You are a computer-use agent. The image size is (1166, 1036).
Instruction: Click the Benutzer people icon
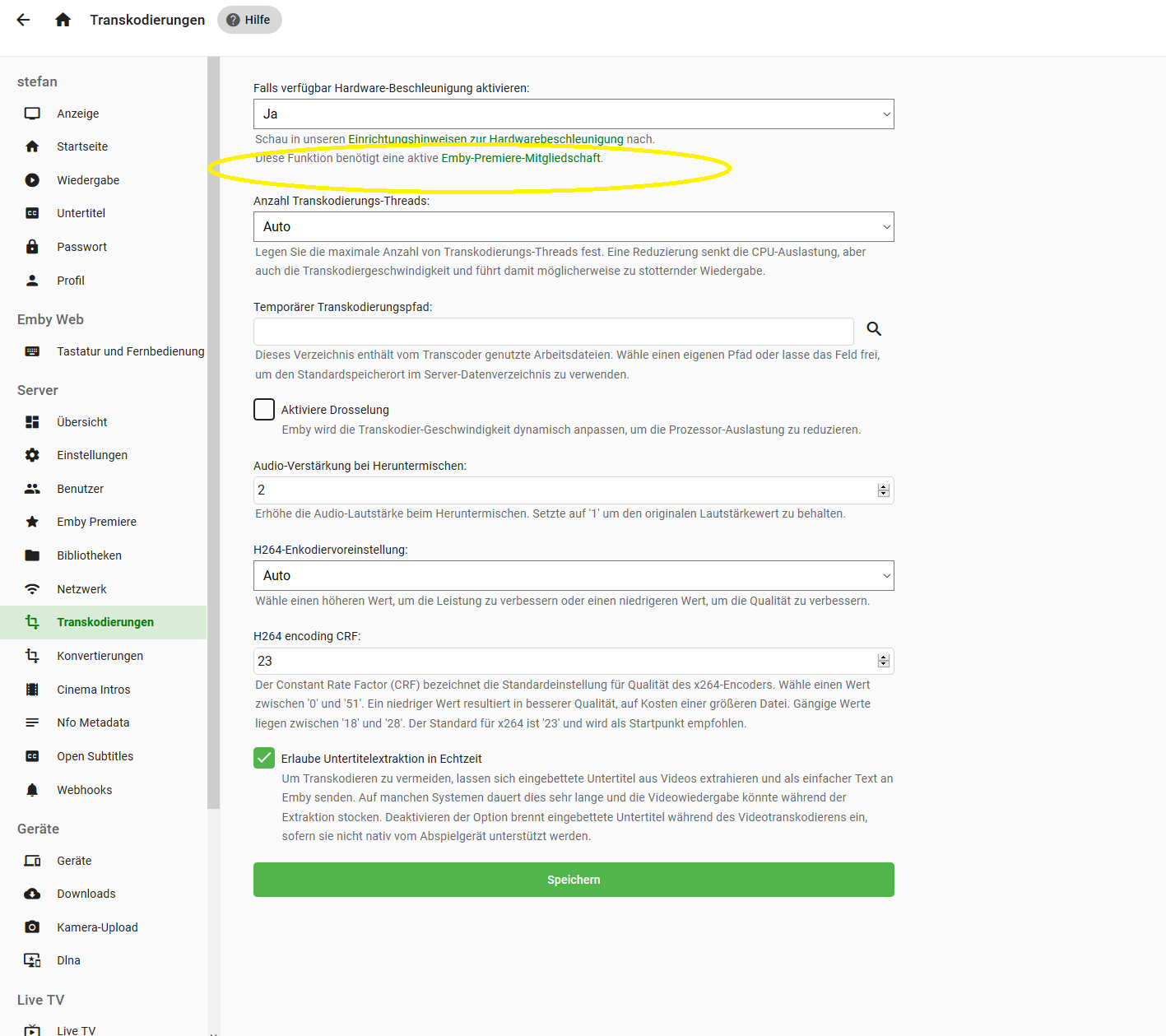[x=32, y=489]
